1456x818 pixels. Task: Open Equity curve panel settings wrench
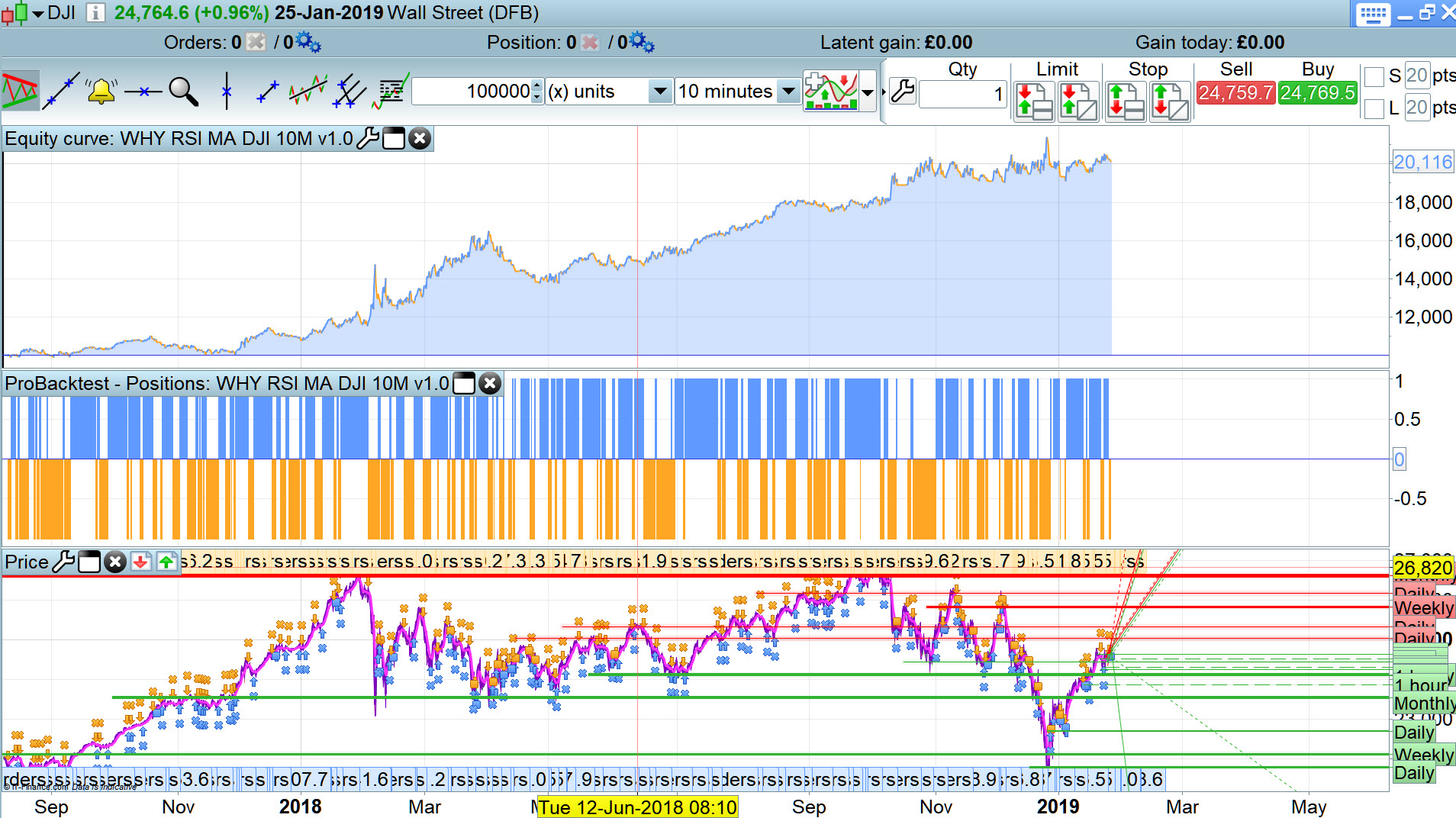pyautogui.click(x=368, y=139)
